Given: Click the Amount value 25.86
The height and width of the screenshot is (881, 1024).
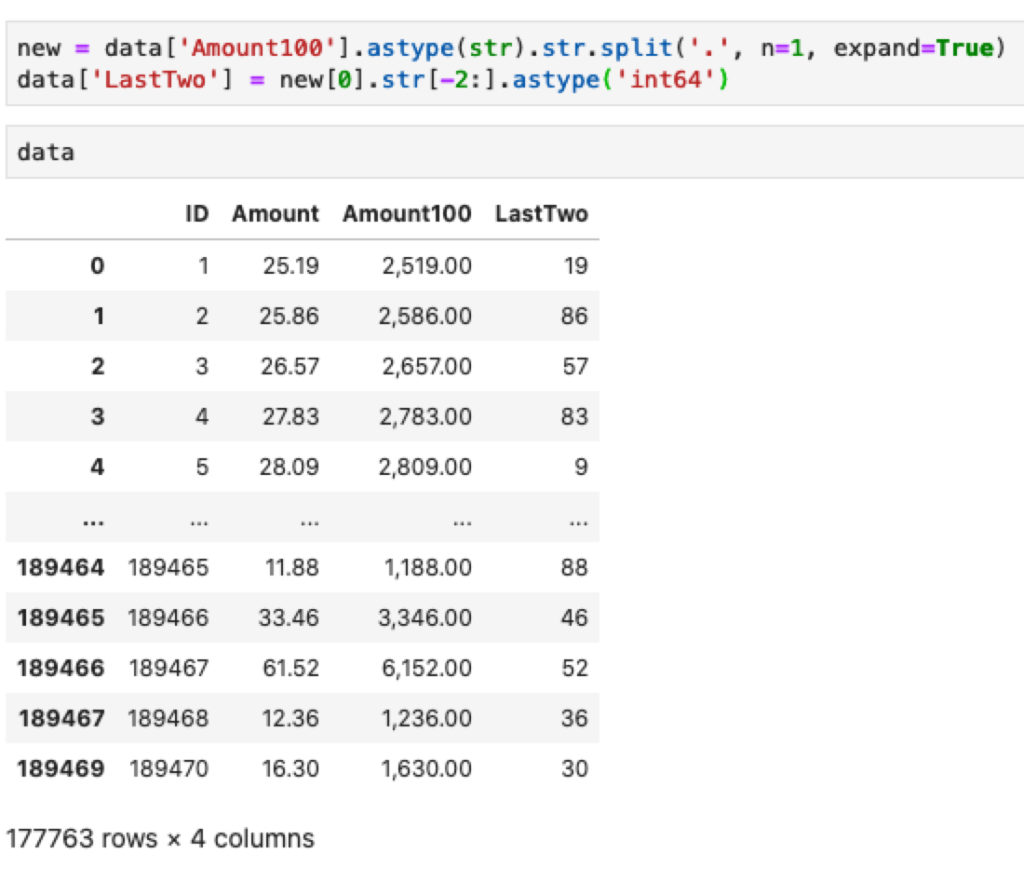Looking at the screenshot, I should (289, 316).
